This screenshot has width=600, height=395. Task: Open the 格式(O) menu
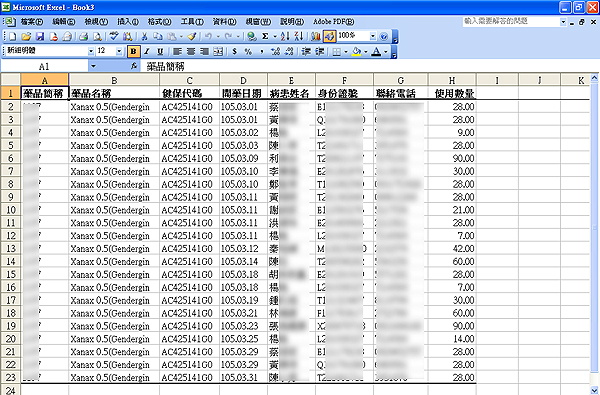click(160, 21)
